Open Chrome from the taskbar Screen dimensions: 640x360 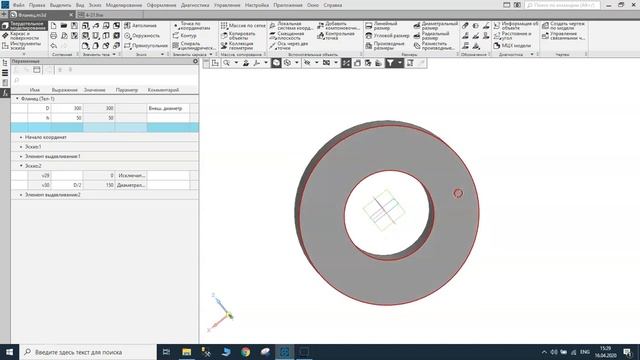tap(245, 352)
